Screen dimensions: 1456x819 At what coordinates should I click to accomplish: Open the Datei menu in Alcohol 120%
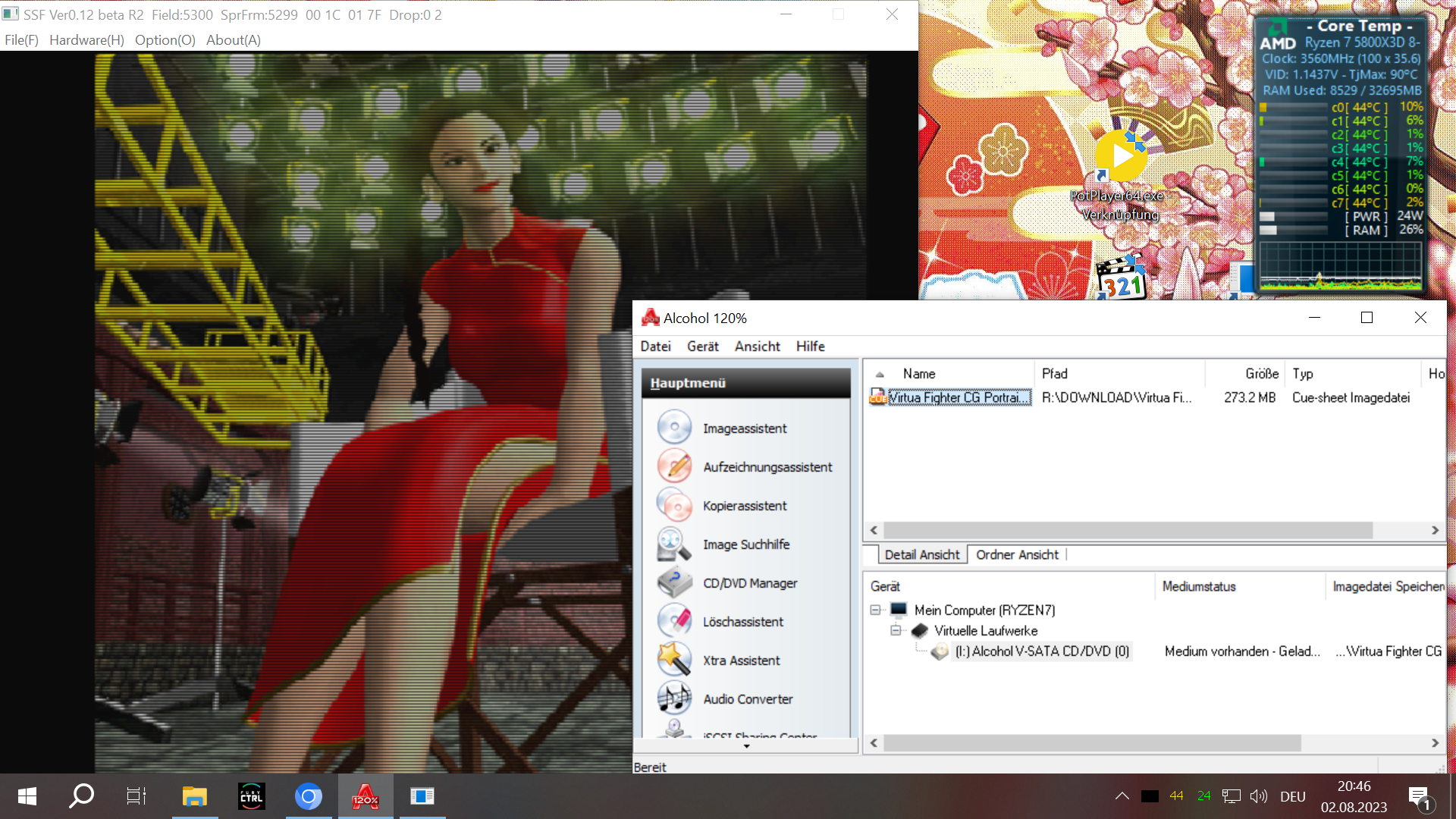pyautogui.click(x=656, y=346)
